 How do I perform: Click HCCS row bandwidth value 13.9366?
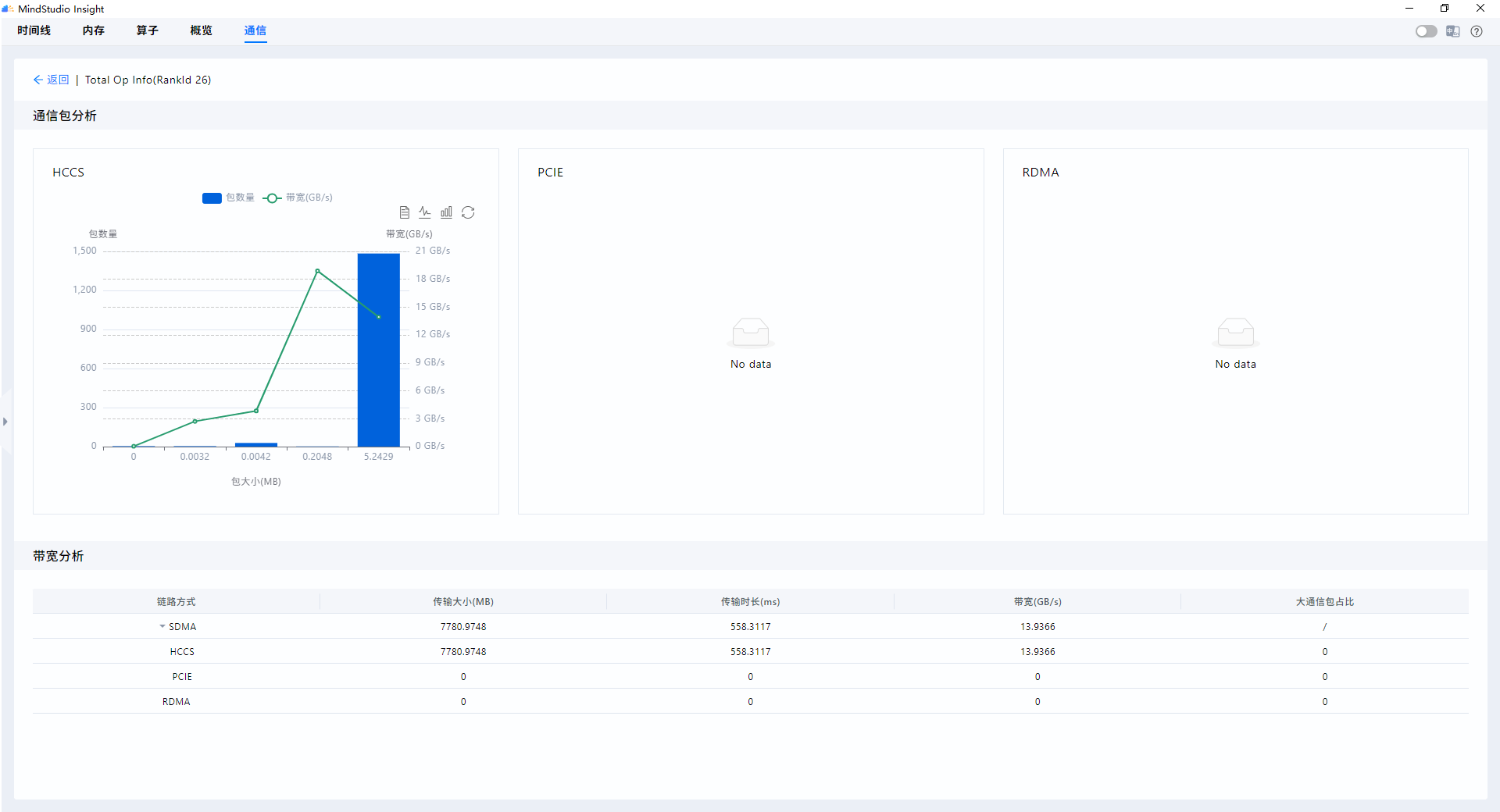1037,651
